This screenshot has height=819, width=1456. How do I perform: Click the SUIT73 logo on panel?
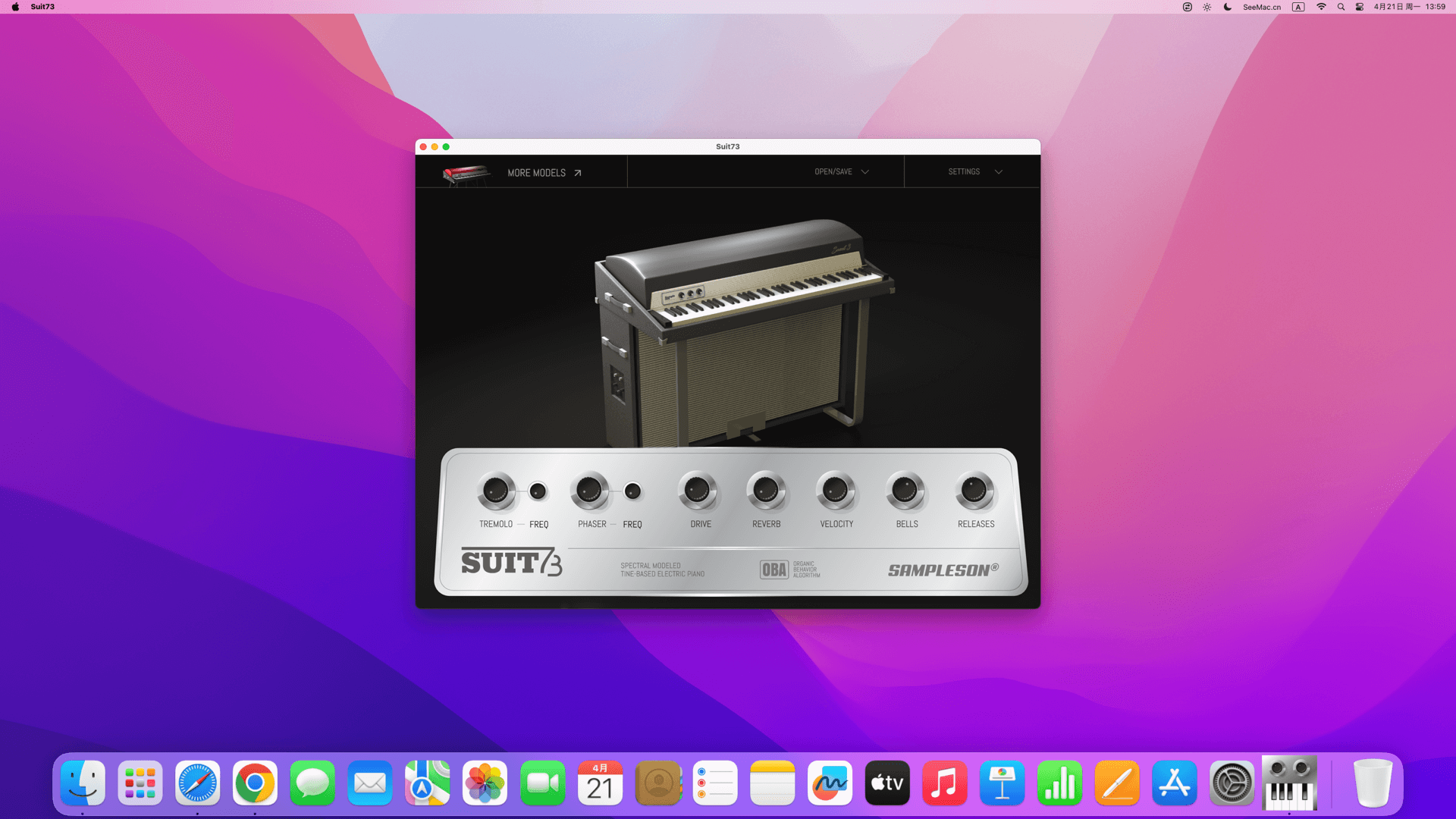pos(512,562)
